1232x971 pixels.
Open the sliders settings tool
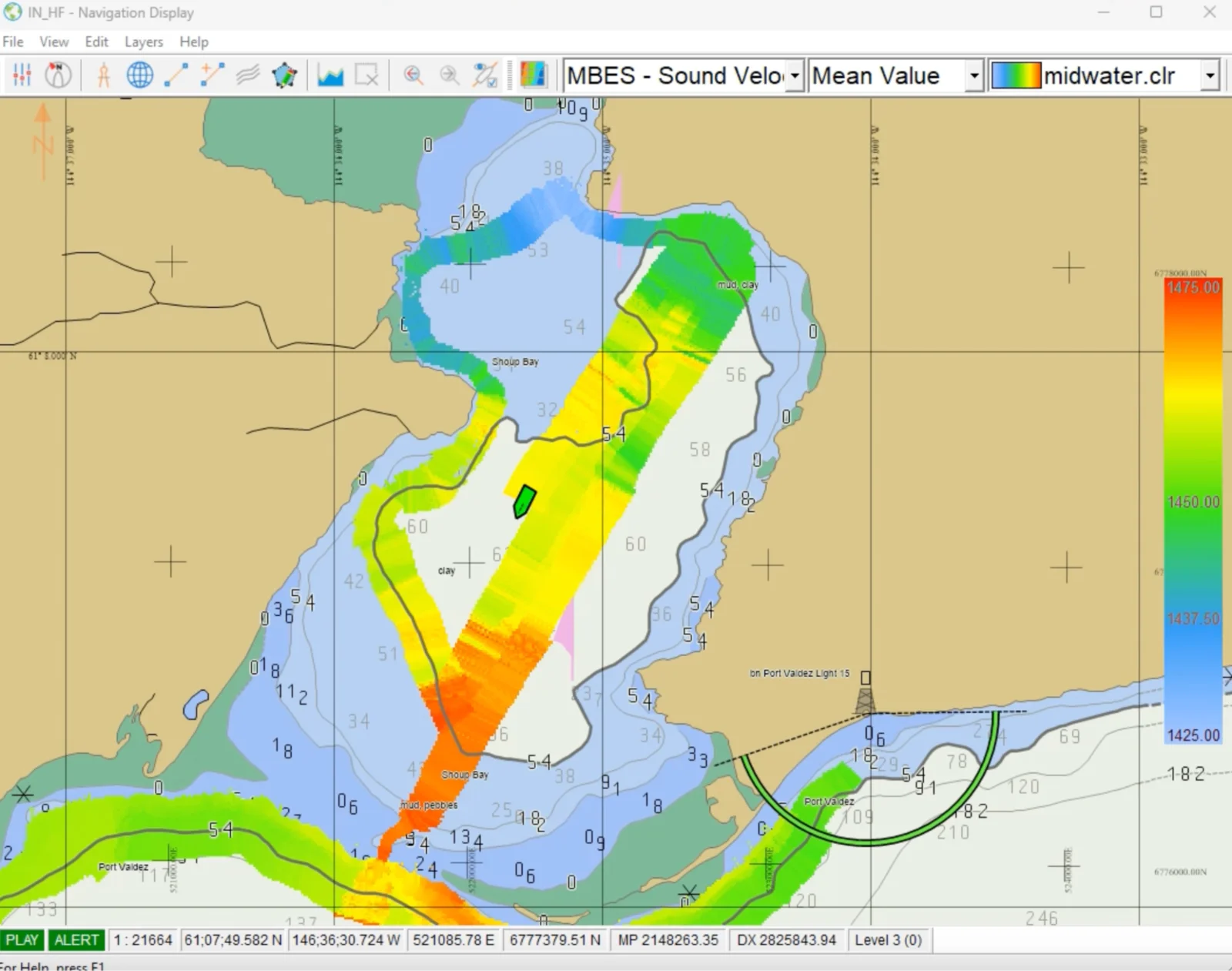click(x=22, y=75)
